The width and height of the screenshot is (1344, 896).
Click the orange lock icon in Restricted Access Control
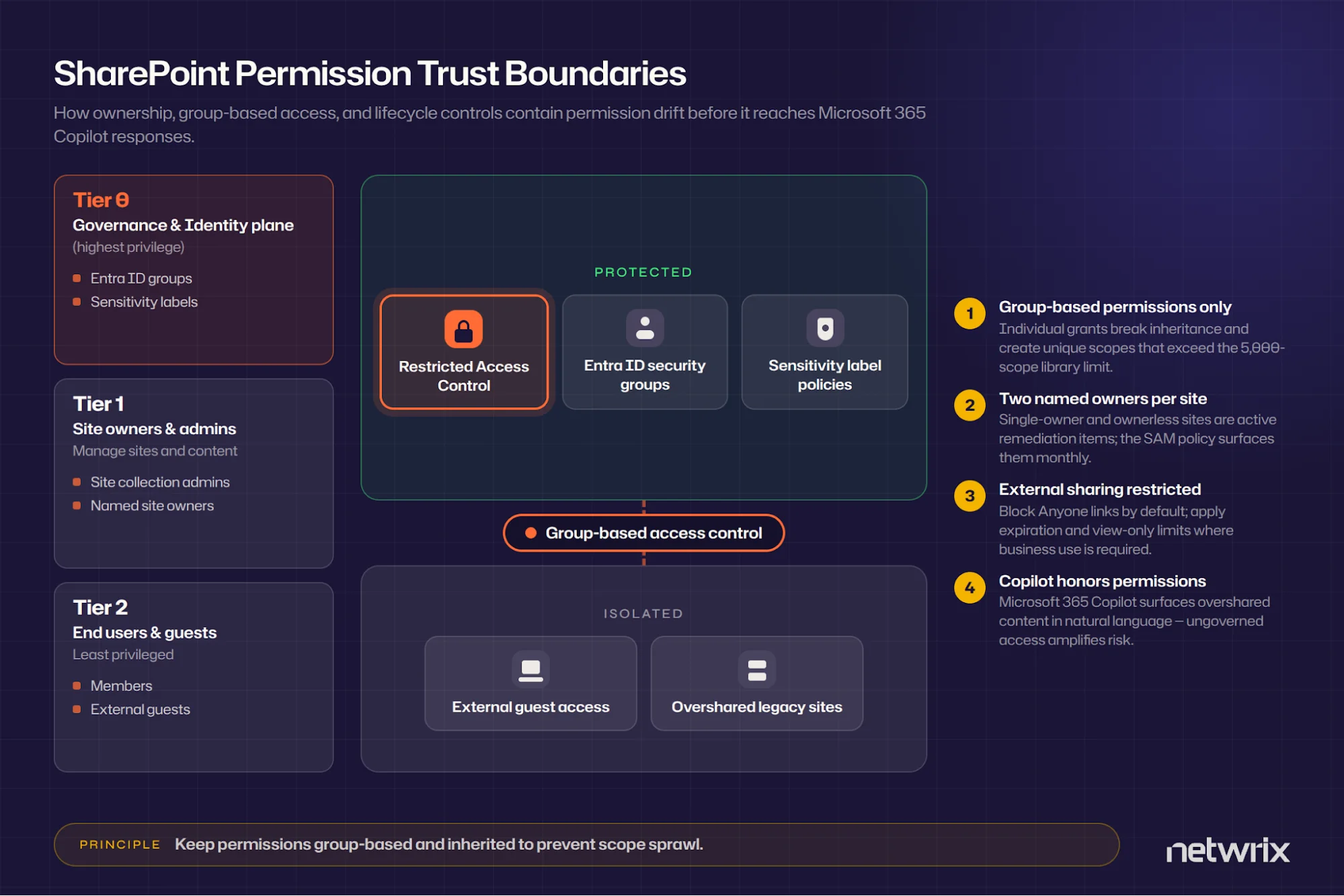click(463, 329)
